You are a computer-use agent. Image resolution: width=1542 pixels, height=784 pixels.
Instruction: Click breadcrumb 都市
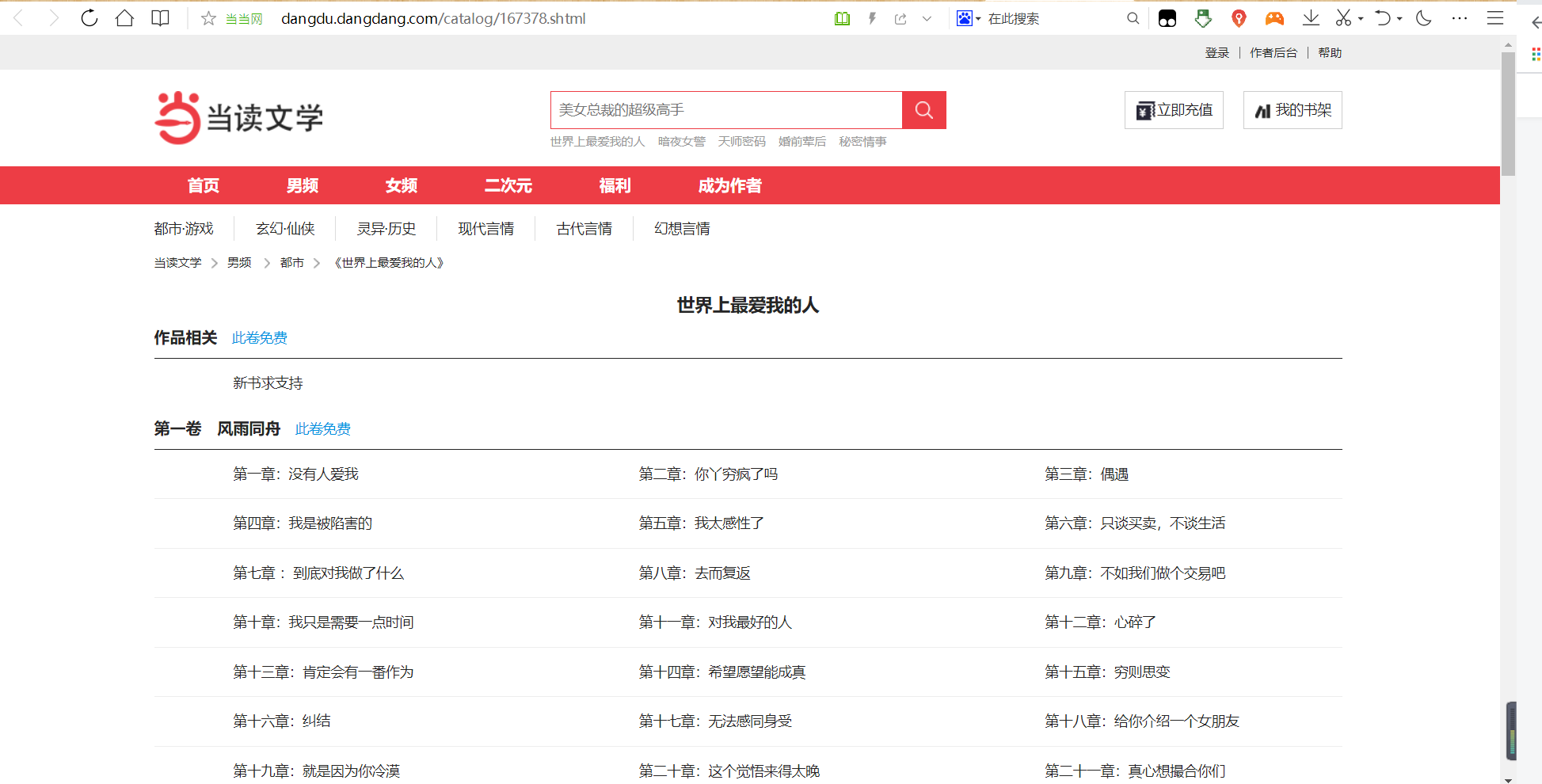pyautogui.click(x=292, y=262)
